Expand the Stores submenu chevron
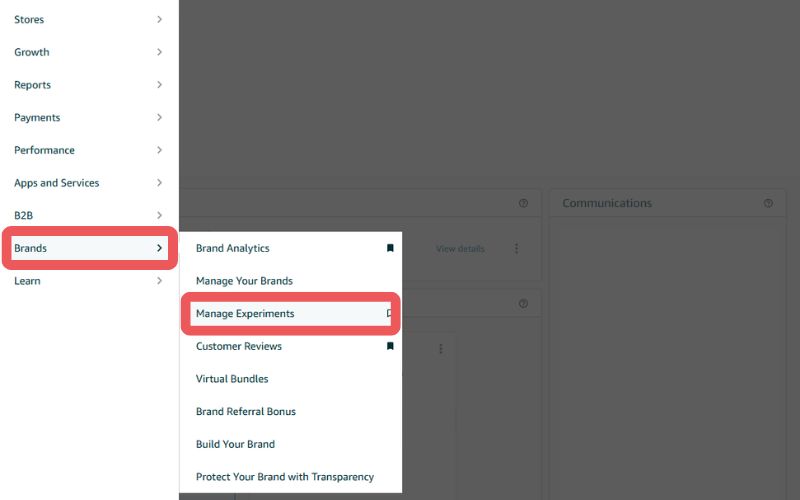The height and width of the screenshot is (500, 800). pos(159,19)
